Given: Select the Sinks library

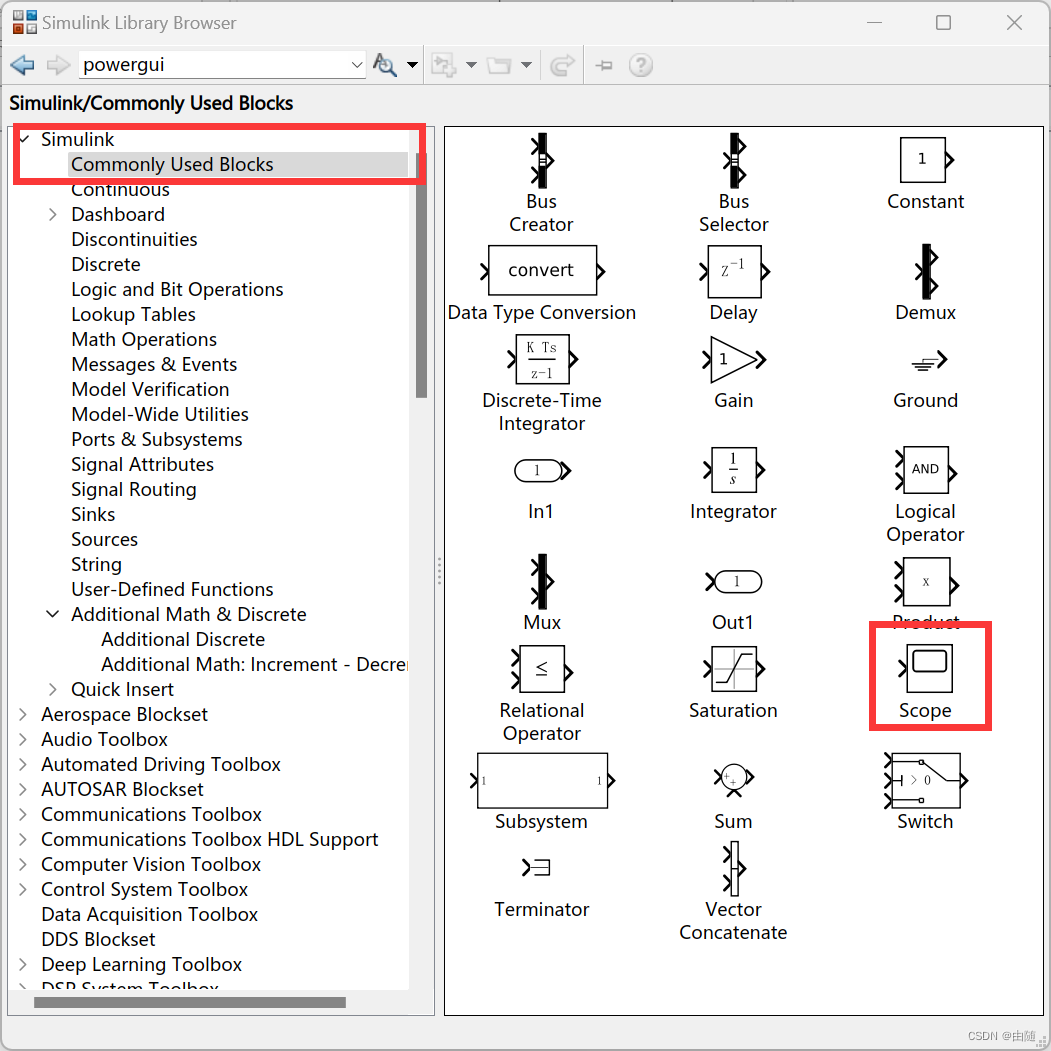Looking at the screenshot, I should coord(93,514).
